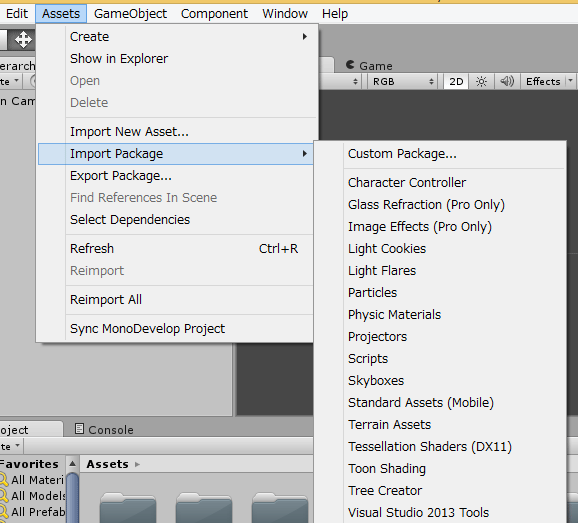Click the favorites list scroll-up arrow
578x523 pixels.
click(x=73, y=464)
